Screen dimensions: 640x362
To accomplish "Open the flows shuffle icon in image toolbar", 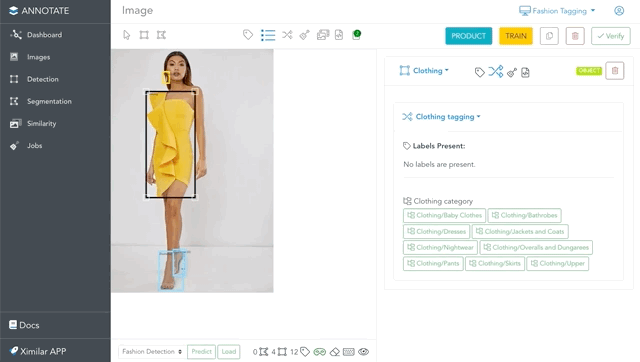I will pyautogui.click(x=287, y=35).
